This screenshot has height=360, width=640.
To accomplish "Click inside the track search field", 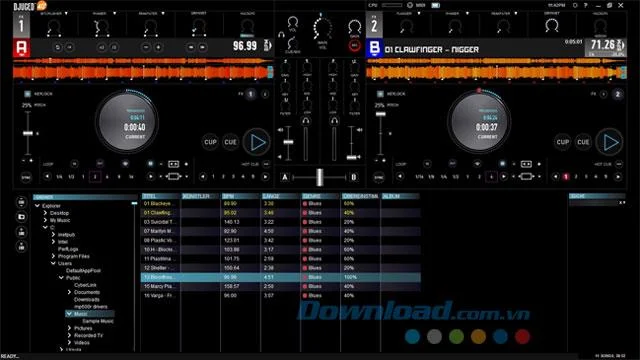I will 594,203.
